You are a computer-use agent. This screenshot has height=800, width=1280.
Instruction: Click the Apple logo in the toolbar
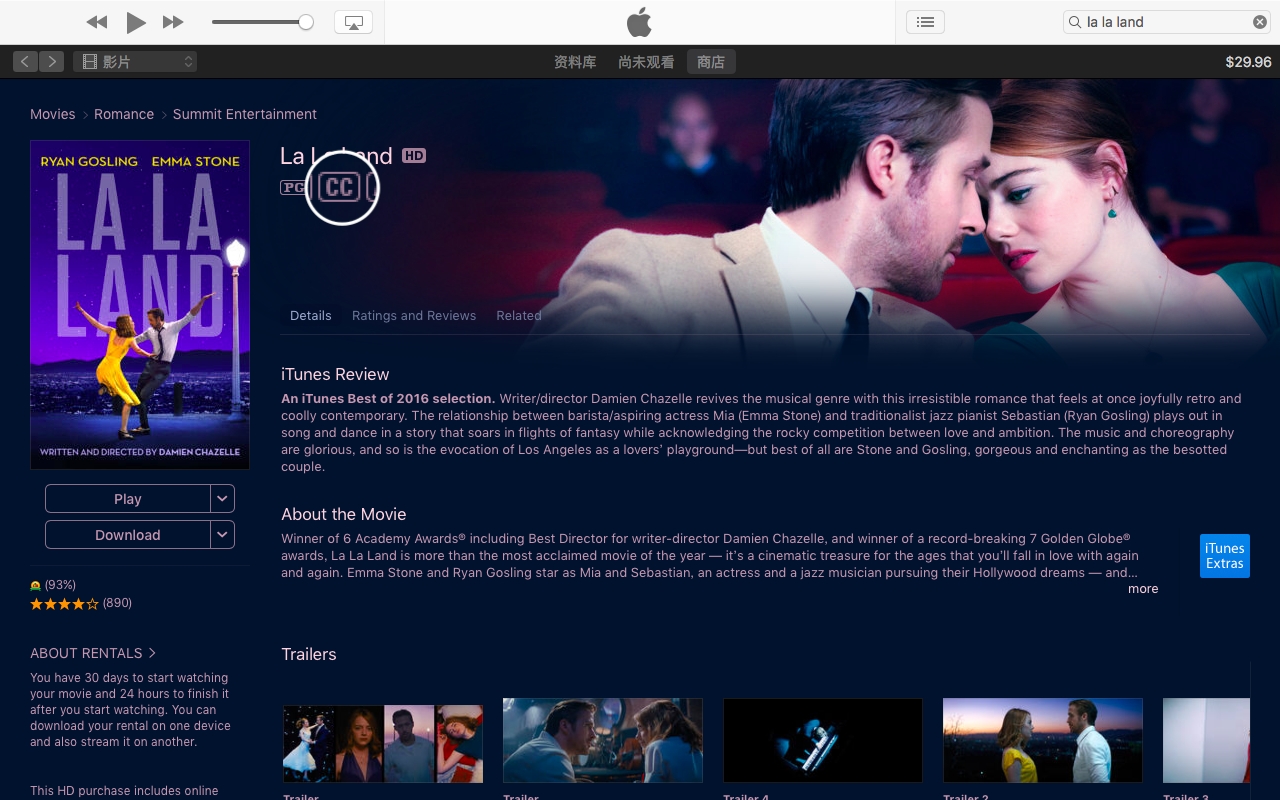[639, 21]
